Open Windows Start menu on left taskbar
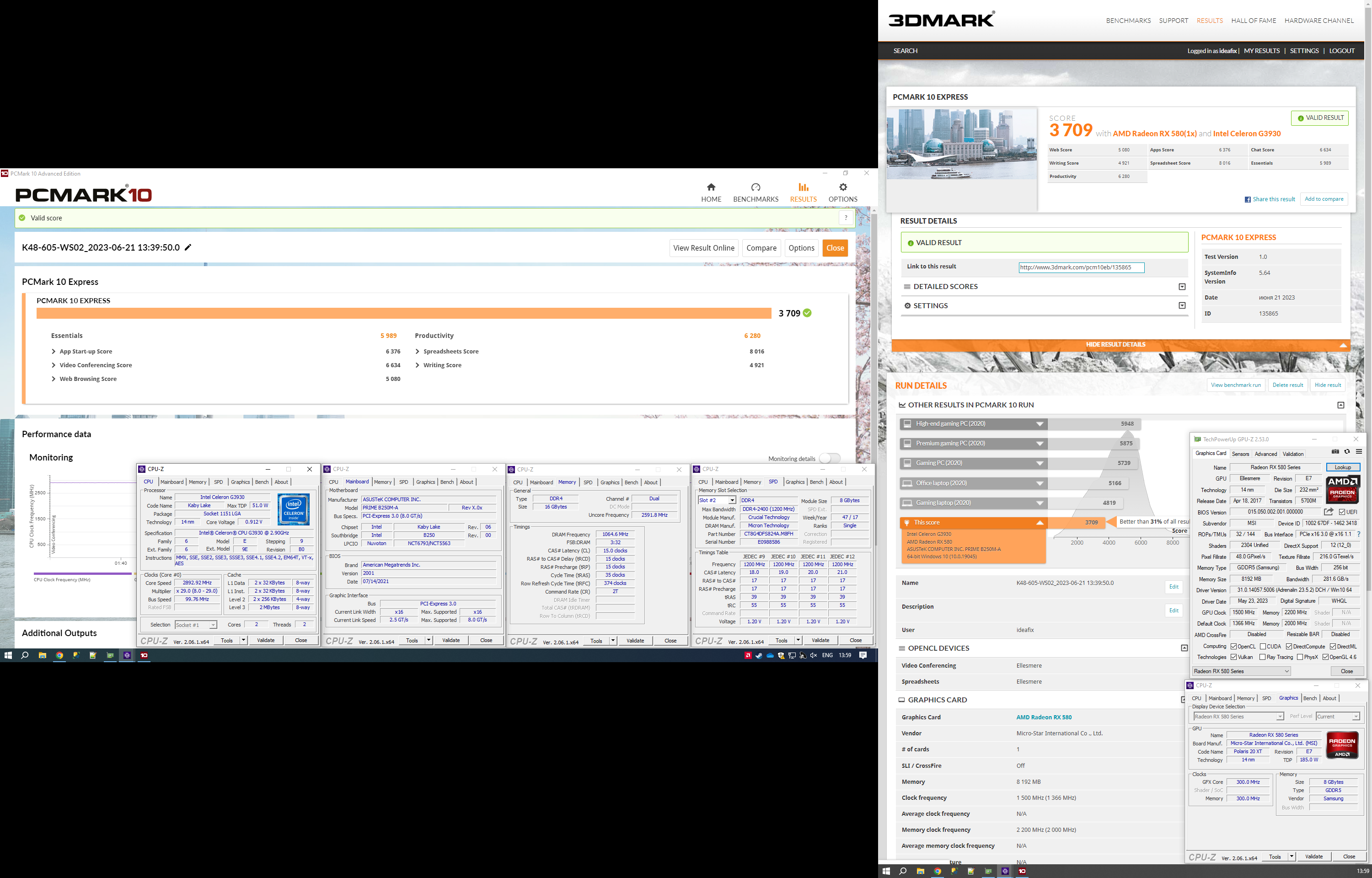The width and height of the screenshot is (1372, 878). click(x=8, y=655)
